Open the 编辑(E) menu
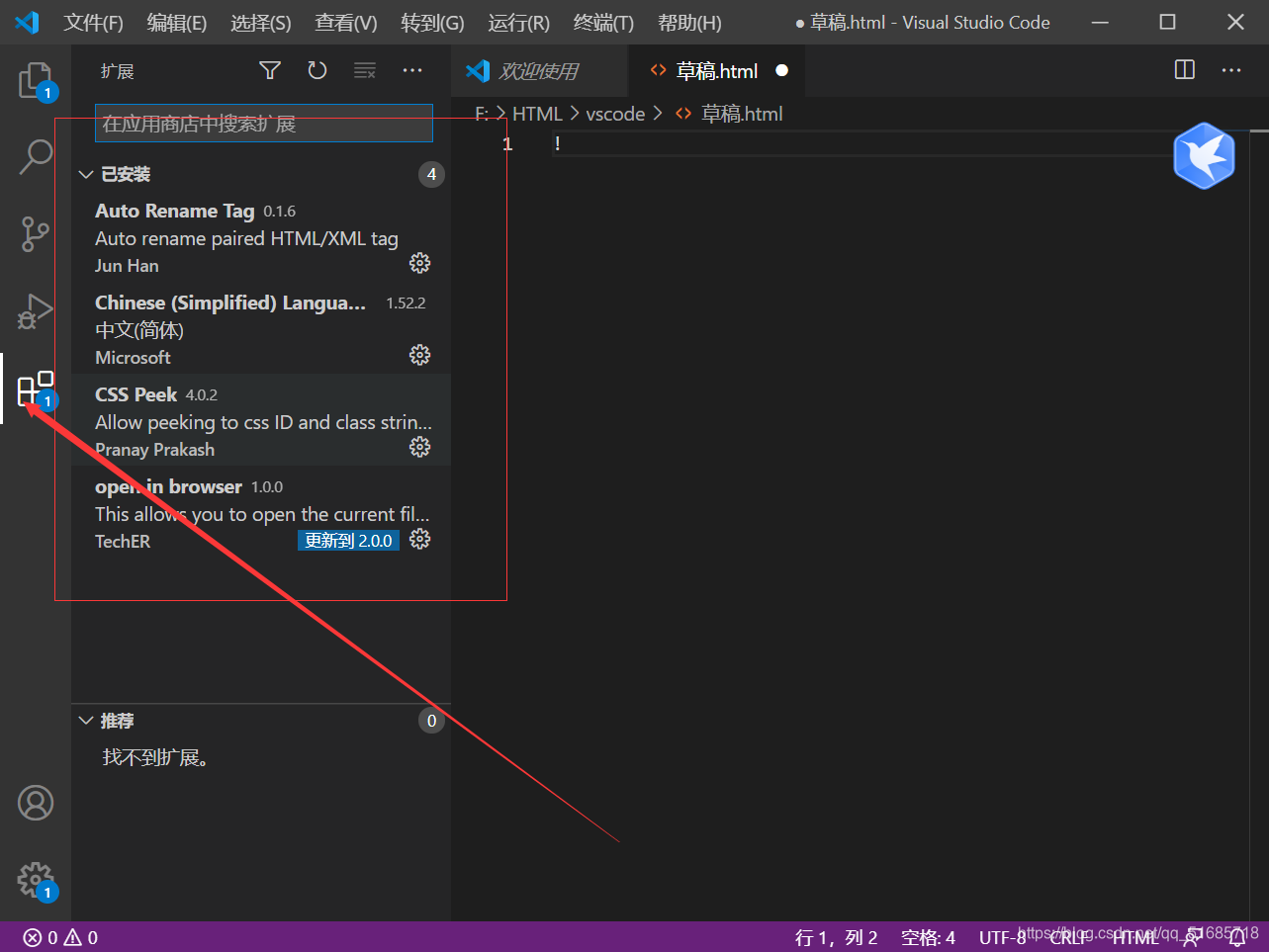 (x=177, y=23)
